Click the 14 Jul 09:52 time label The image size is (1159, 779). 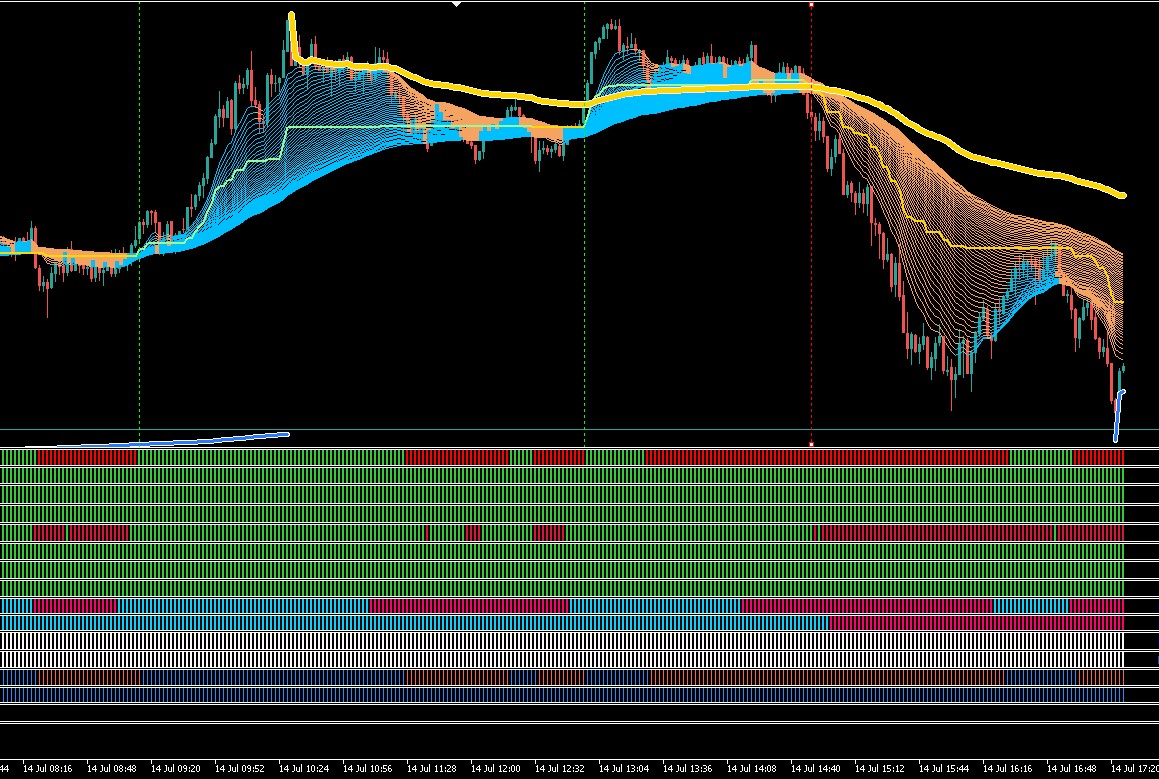[x=239, y=769]
